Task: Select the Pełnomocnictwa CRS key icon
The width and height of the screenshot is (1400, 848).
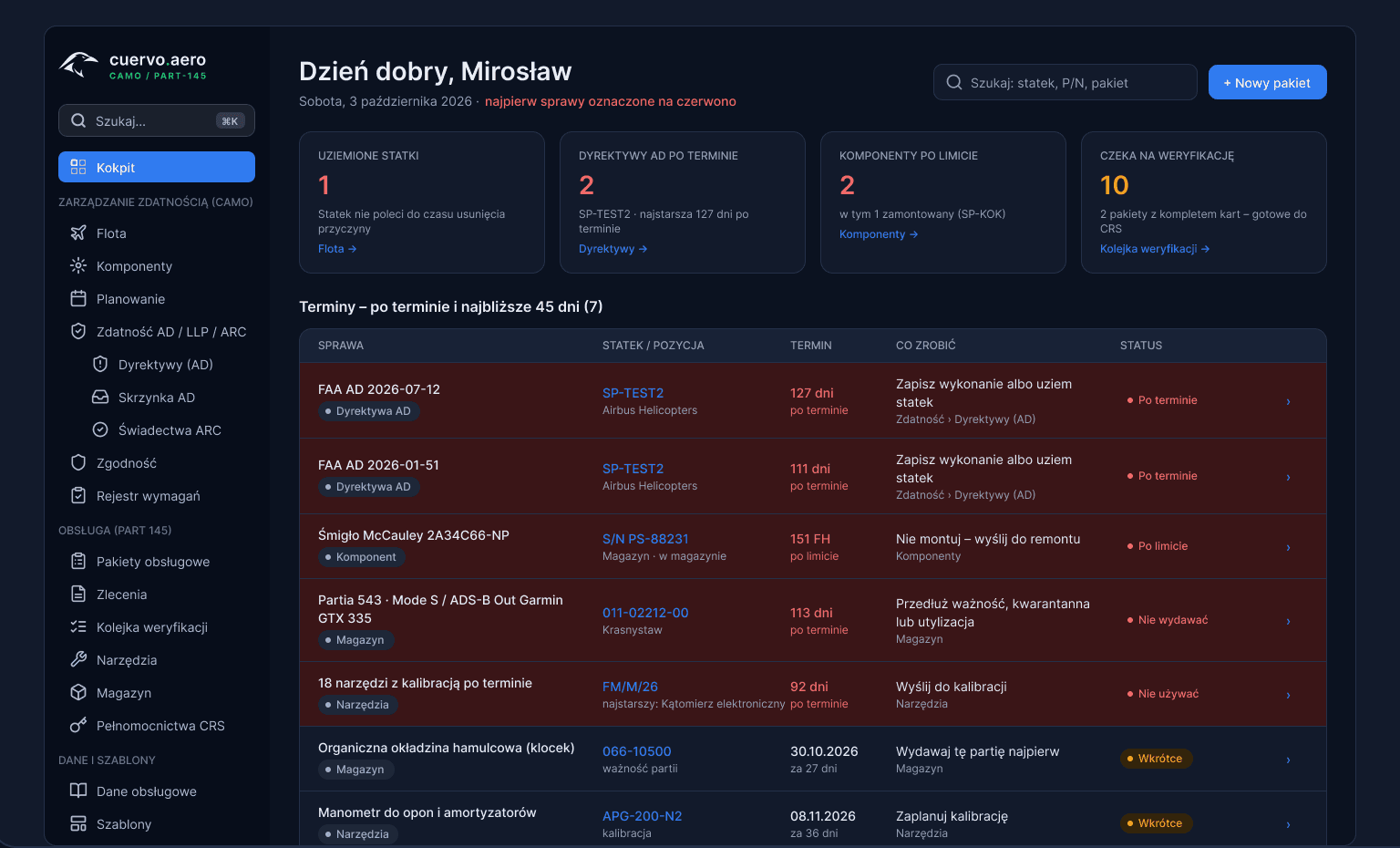Action: (78, 726)
